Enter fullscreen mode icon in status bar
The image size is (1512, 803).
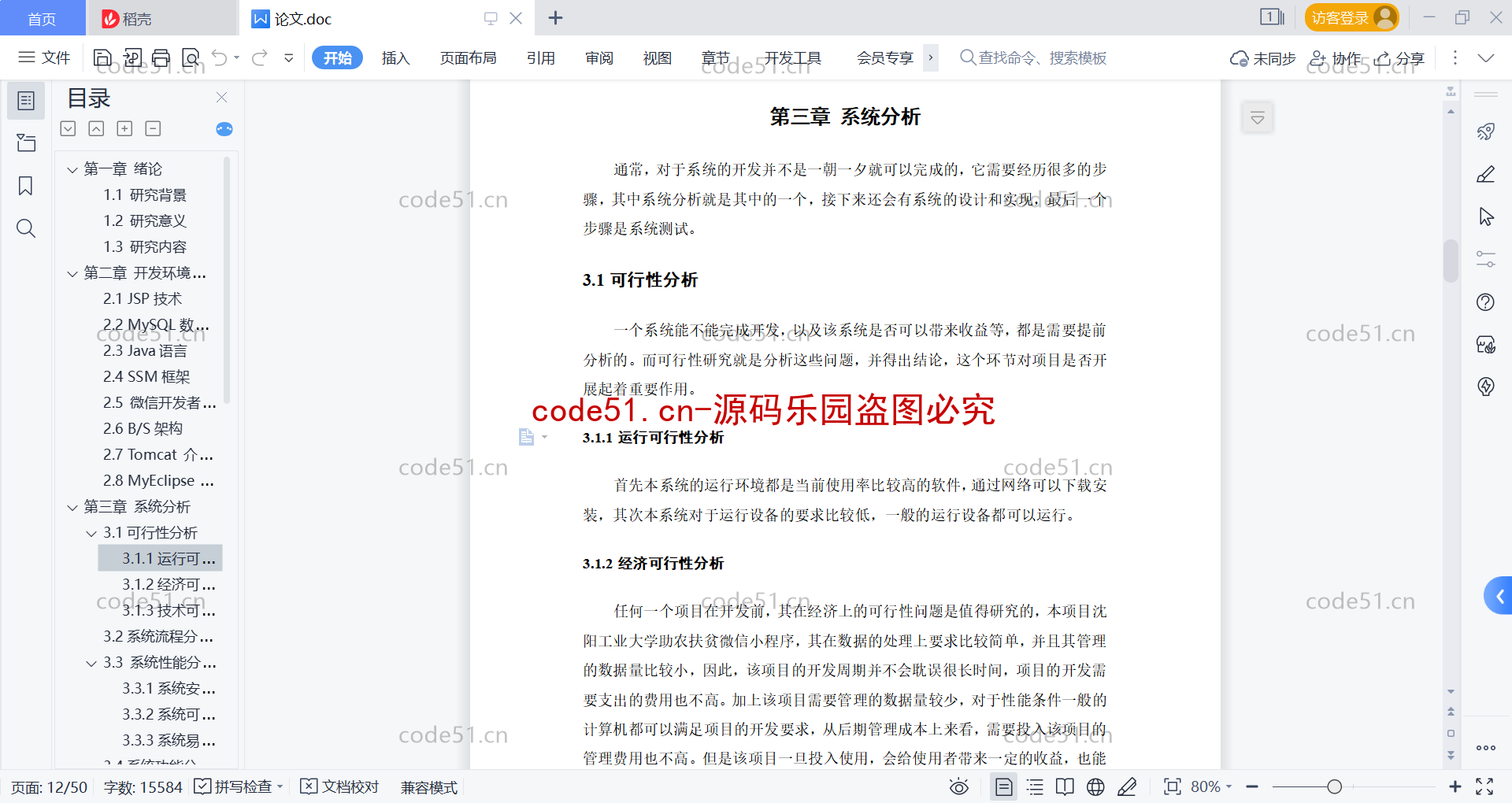click(x=1484, y=786)
